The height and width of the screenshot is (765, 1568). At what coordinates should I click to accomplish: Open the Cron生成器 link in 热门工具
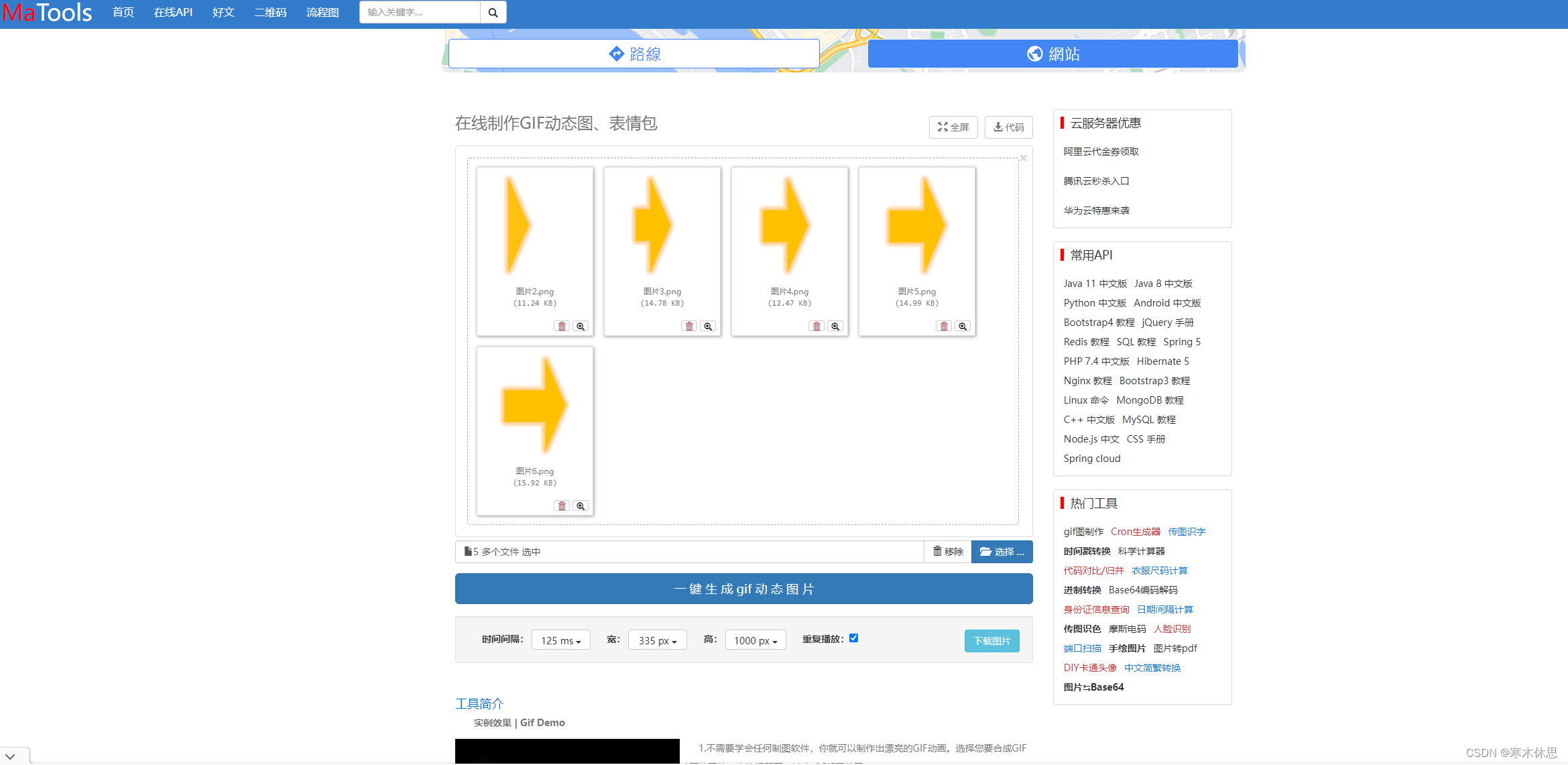1135,532
